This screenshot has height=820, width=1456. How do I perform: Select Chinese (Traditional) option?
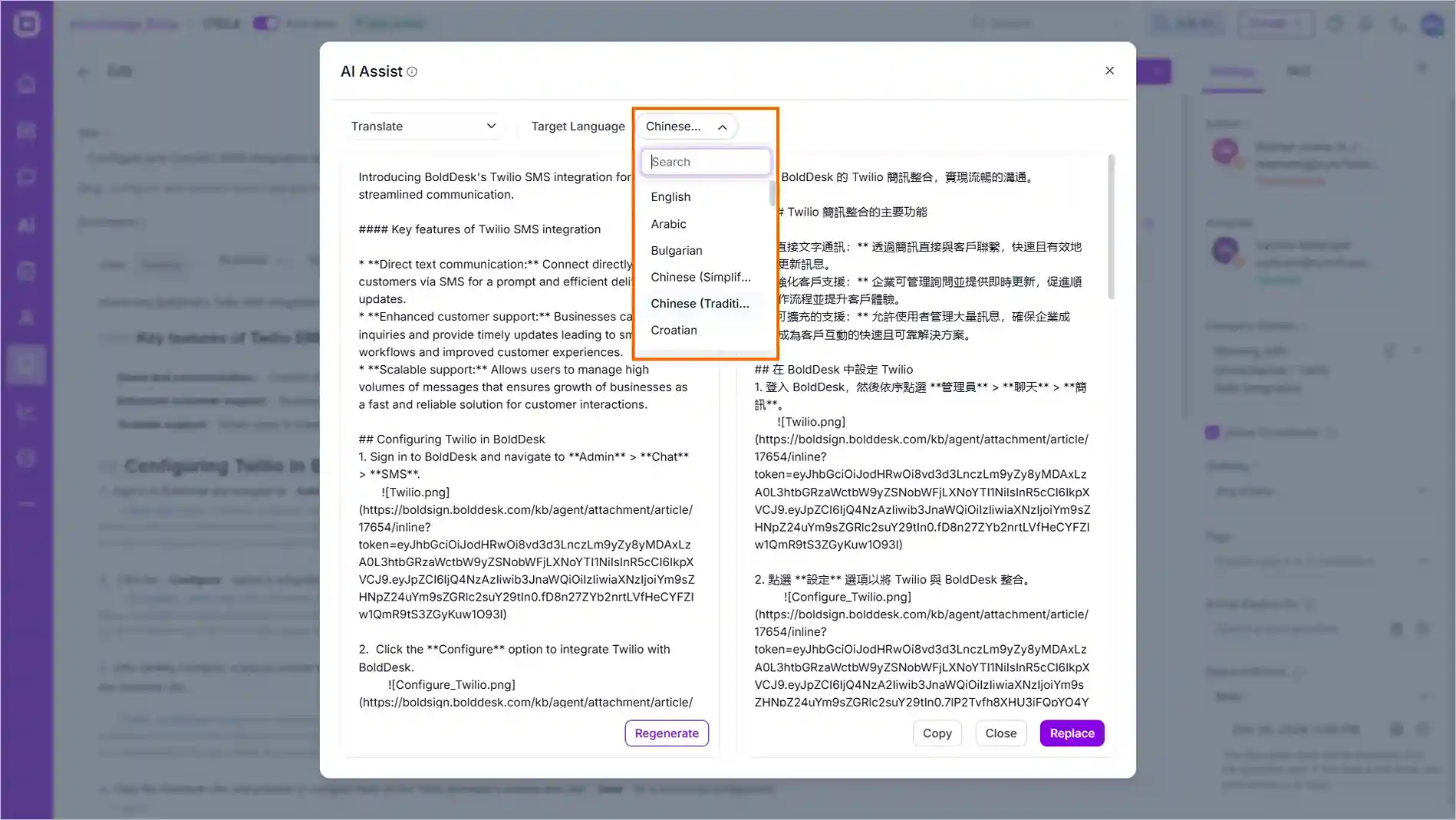tap(700, 304)
